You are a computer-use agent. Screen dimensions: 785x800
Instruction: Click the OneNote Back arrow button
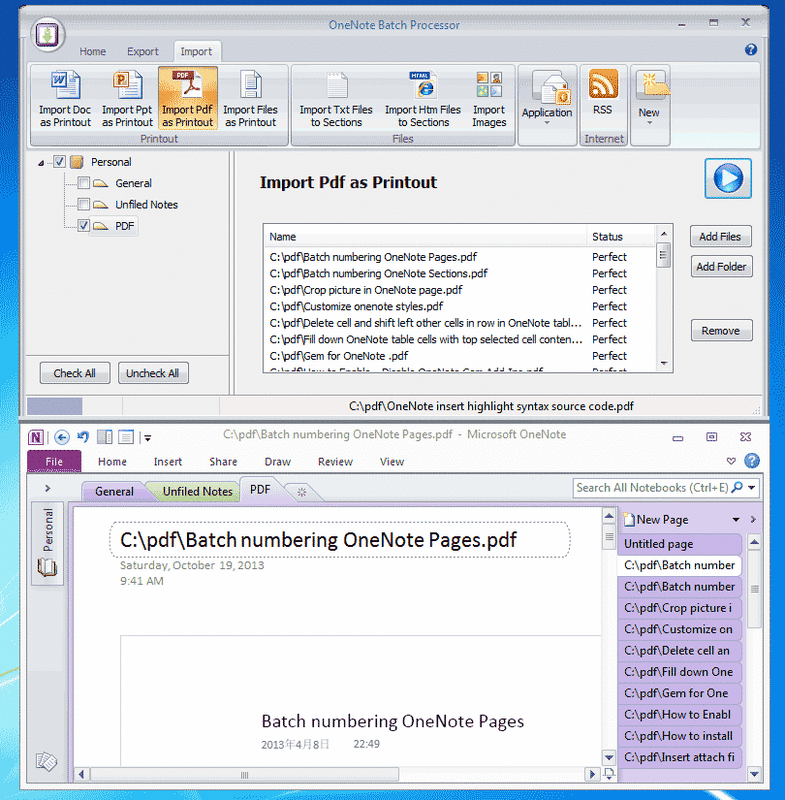(62, 437)
